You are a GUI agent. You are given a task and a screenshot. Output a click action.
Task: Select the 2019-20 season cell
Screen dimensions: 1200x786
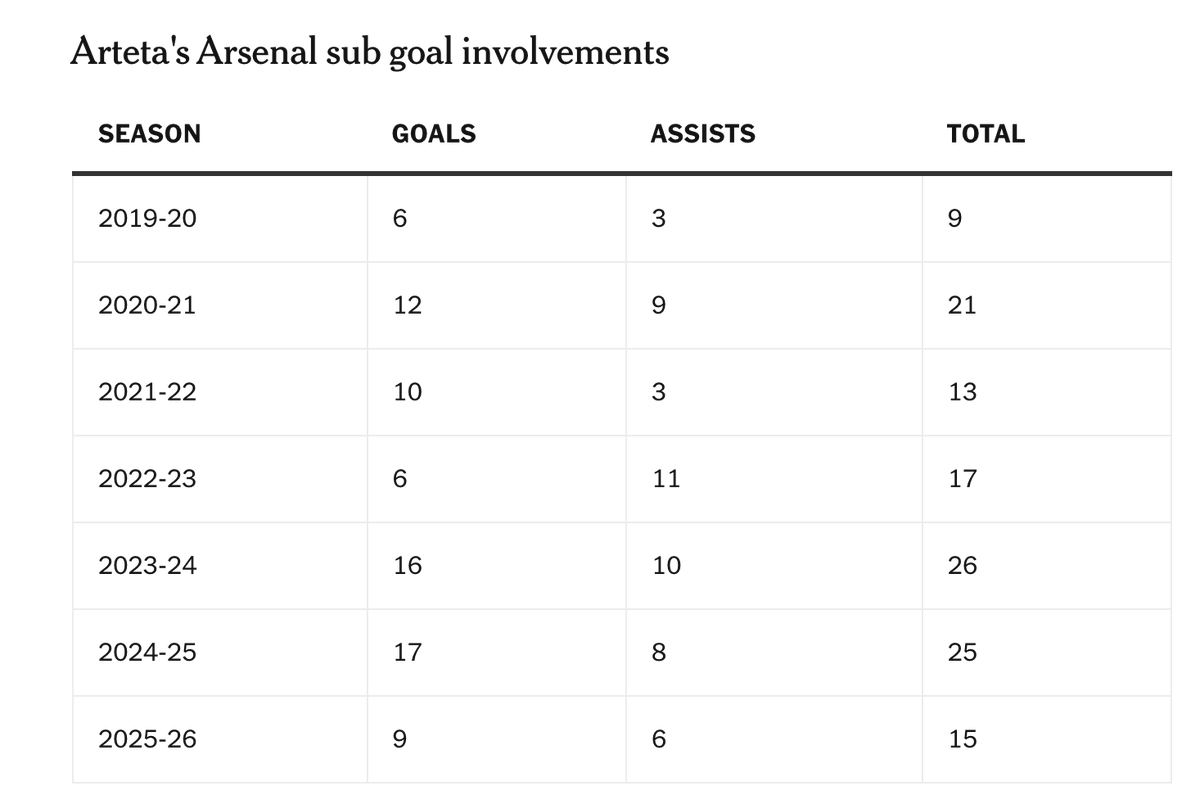(220, 218)
